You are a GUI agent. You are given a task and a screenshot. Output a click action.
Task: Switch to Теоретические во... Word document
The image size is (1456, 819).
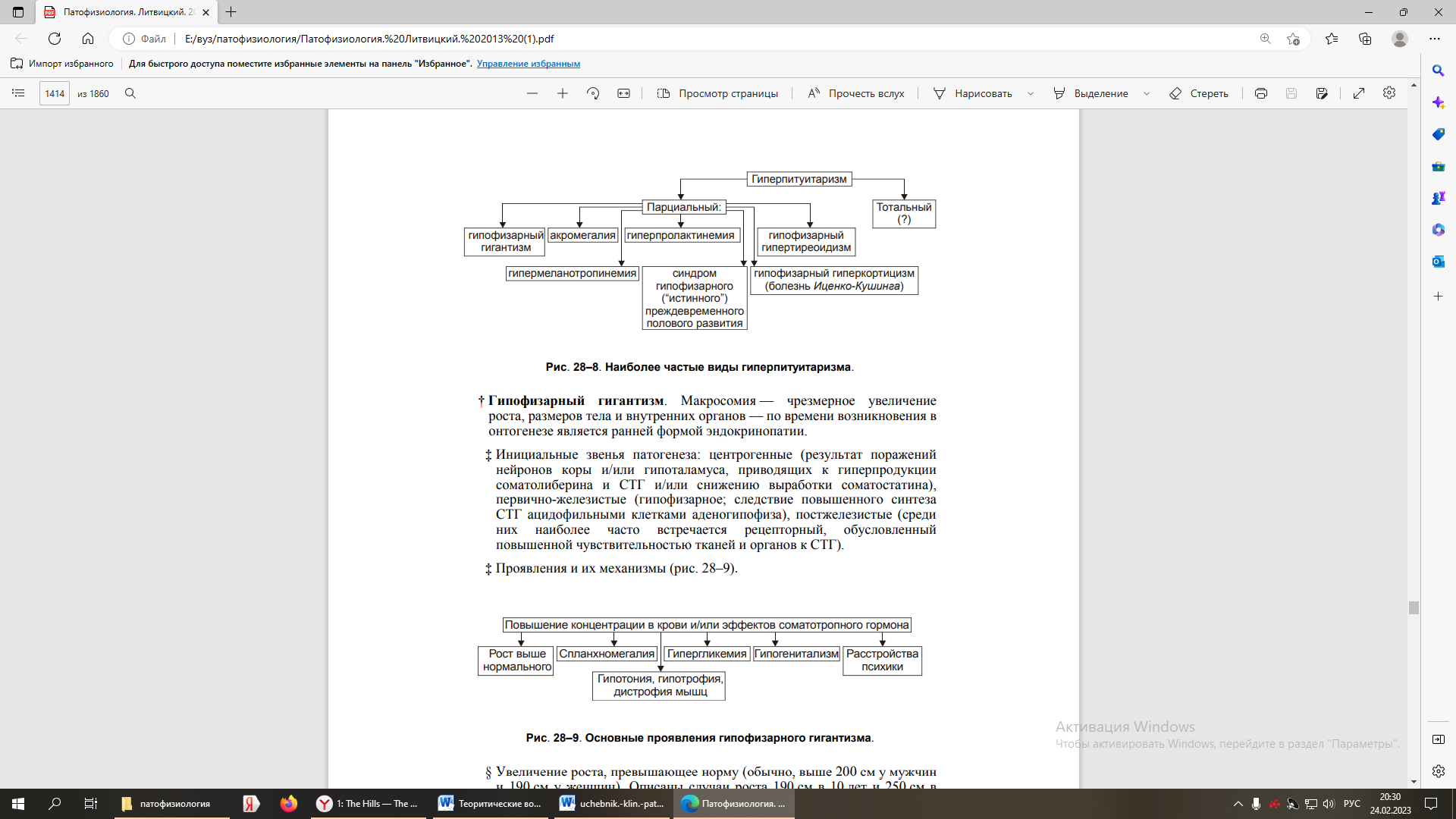(490, 804)
